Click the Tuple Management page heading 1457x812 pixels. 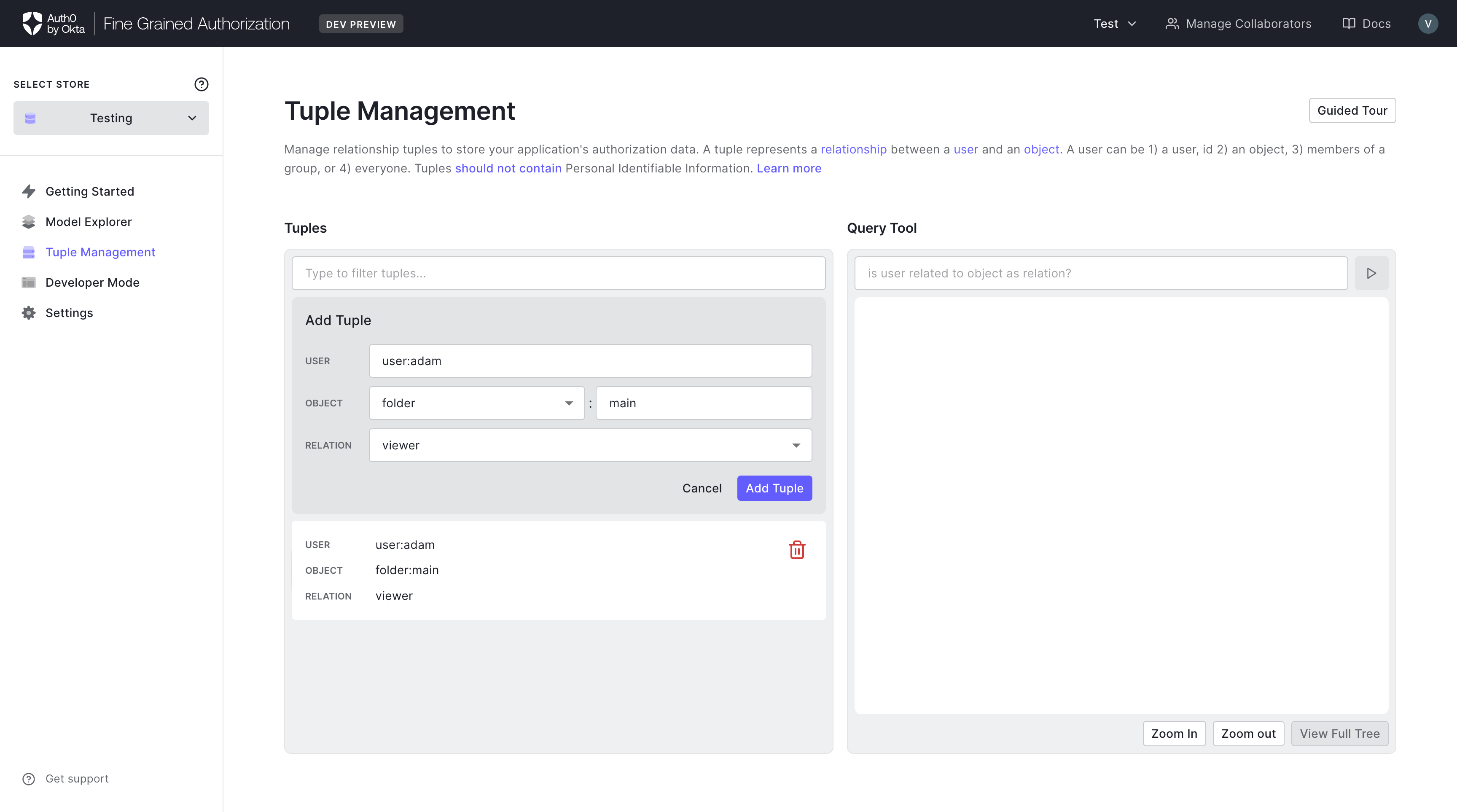point(400,111)
